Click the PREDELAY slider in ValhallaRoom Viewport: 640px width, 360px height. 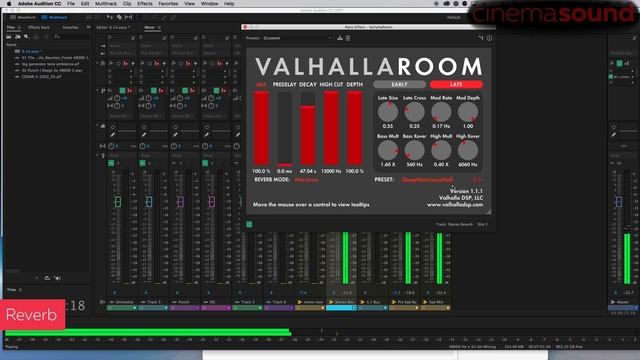click(x=284, y=128)
